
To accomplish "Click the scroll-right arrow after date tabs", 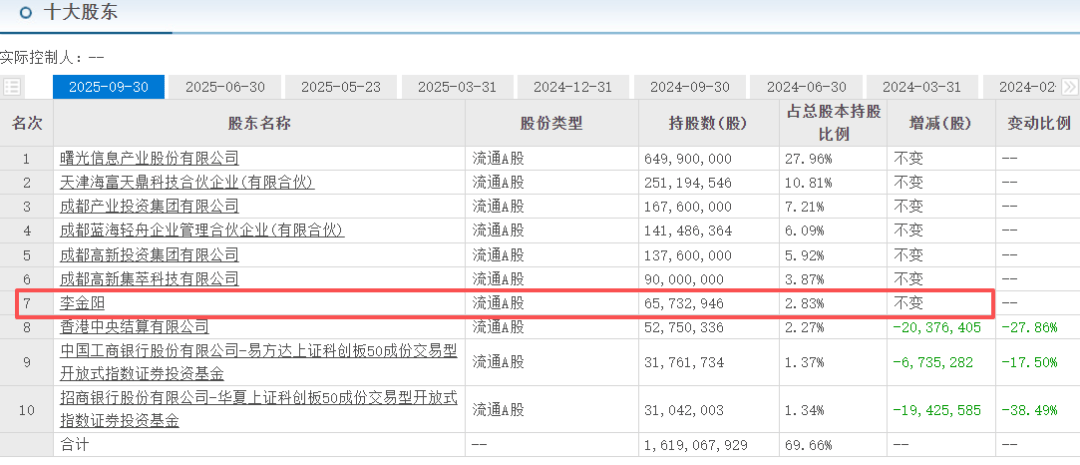I will [1069, 87].
